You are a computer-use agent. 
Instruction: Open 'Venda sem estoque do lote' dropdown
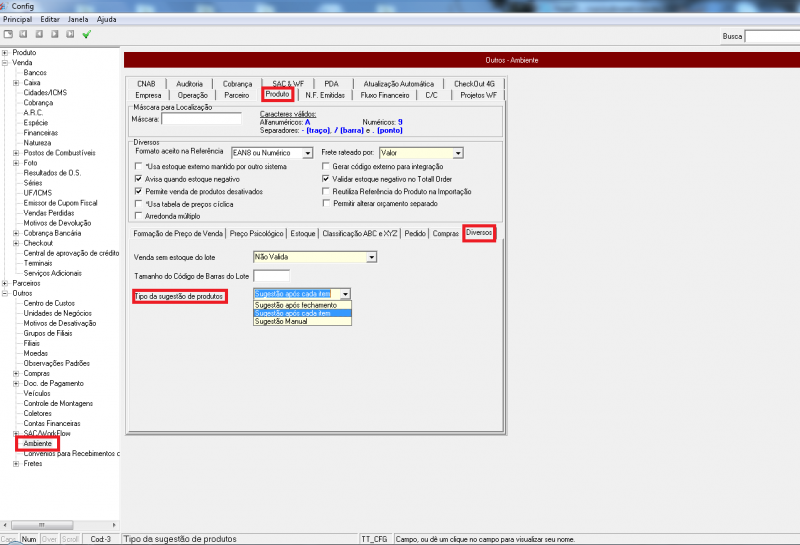[371, 257]
